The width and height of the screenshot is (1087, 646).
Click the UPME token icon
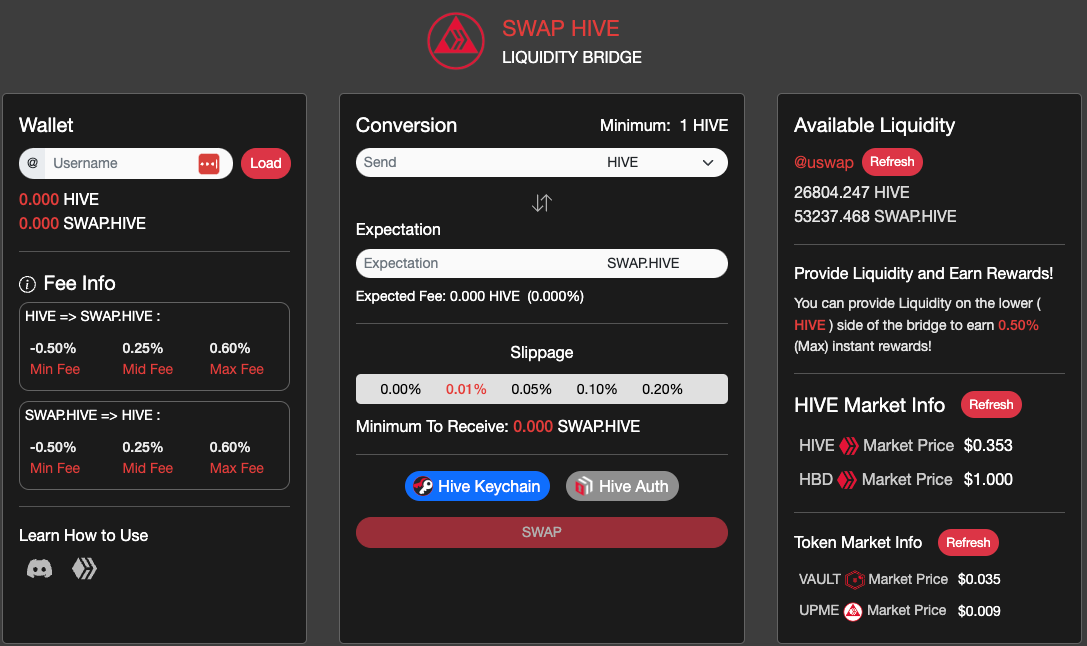(853, 611)
